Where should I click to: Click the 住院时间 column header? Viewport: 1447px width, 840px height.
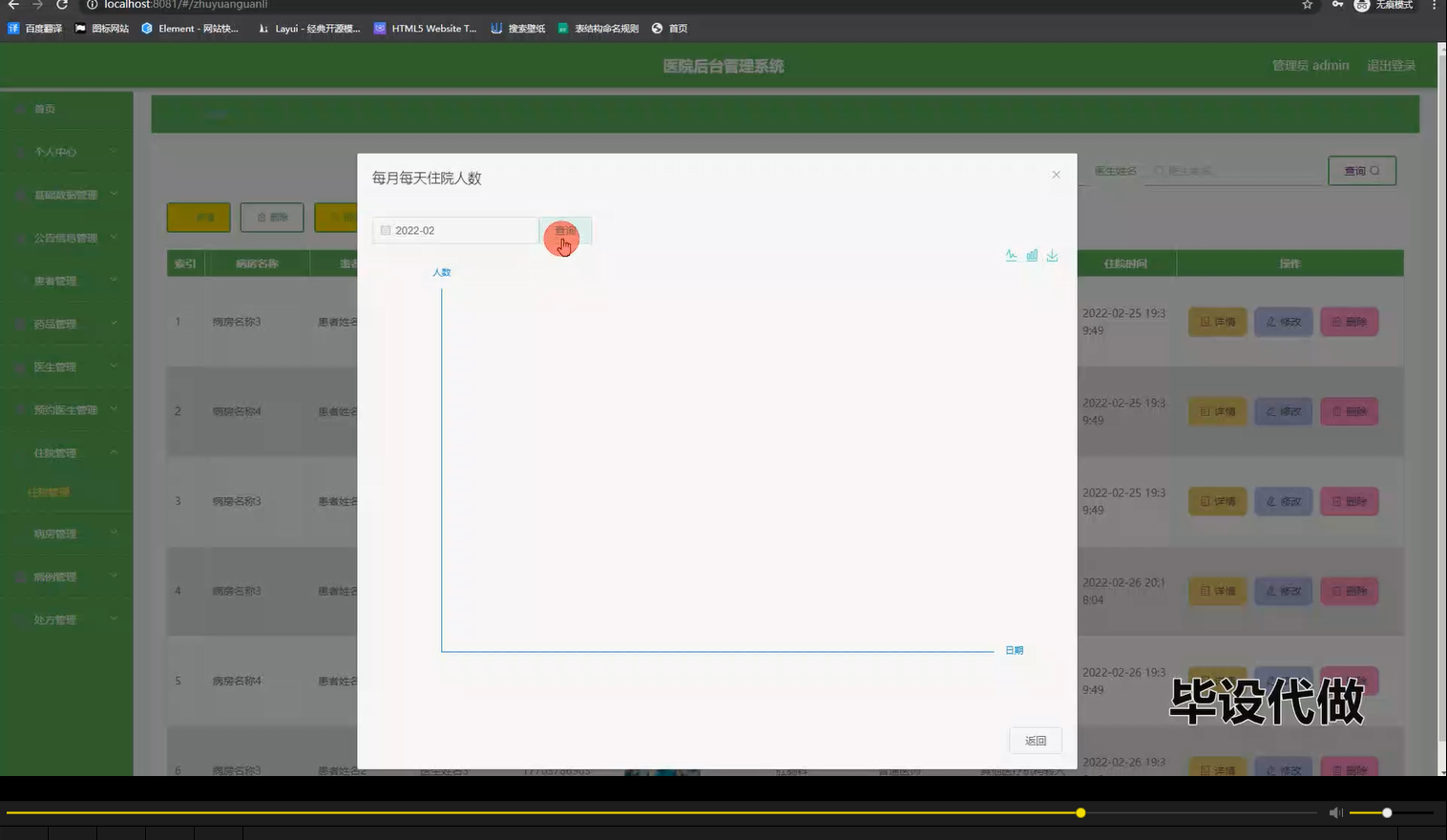[1125, 263]
